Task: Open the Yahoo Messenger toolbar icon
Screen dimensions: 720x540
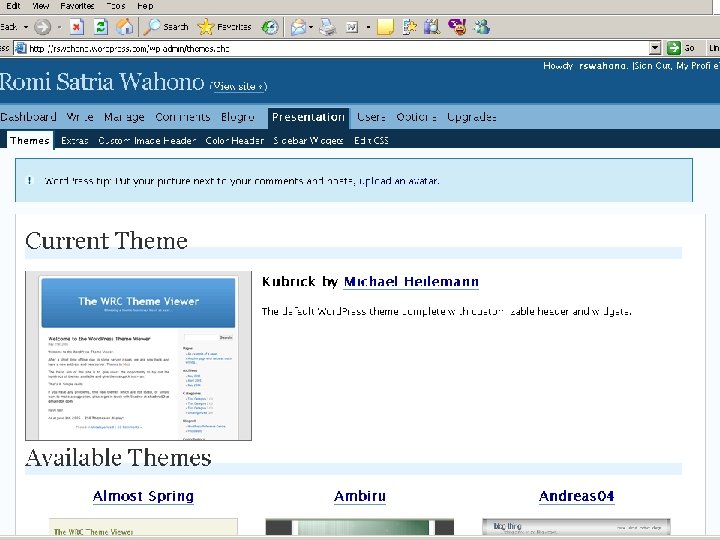Action: pyautogui.click(x=457, y=27)
